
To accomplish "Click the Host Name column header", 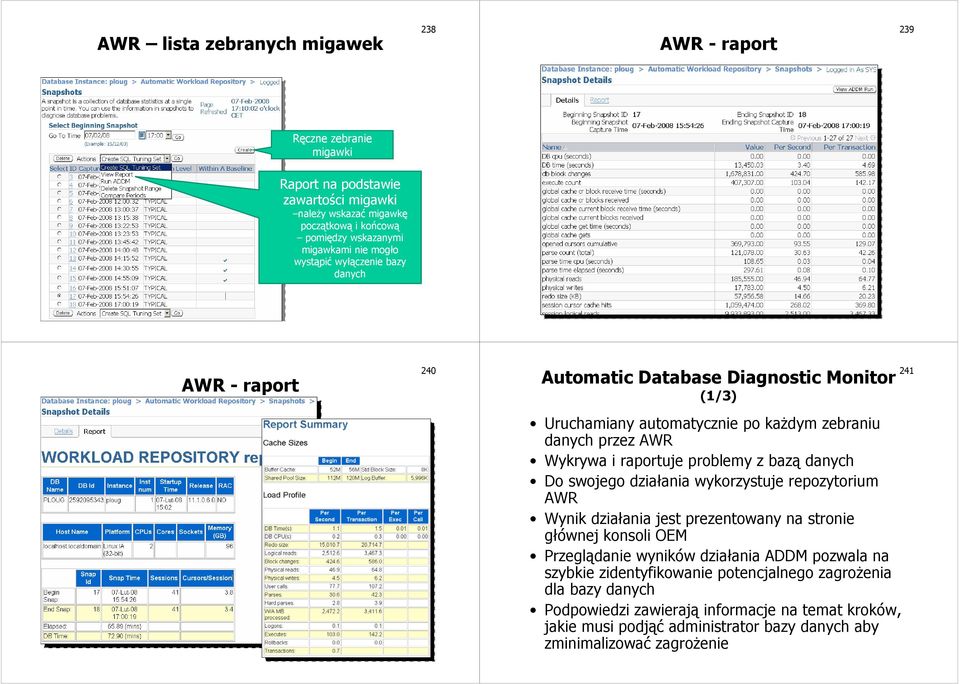I will coord(72,532).
